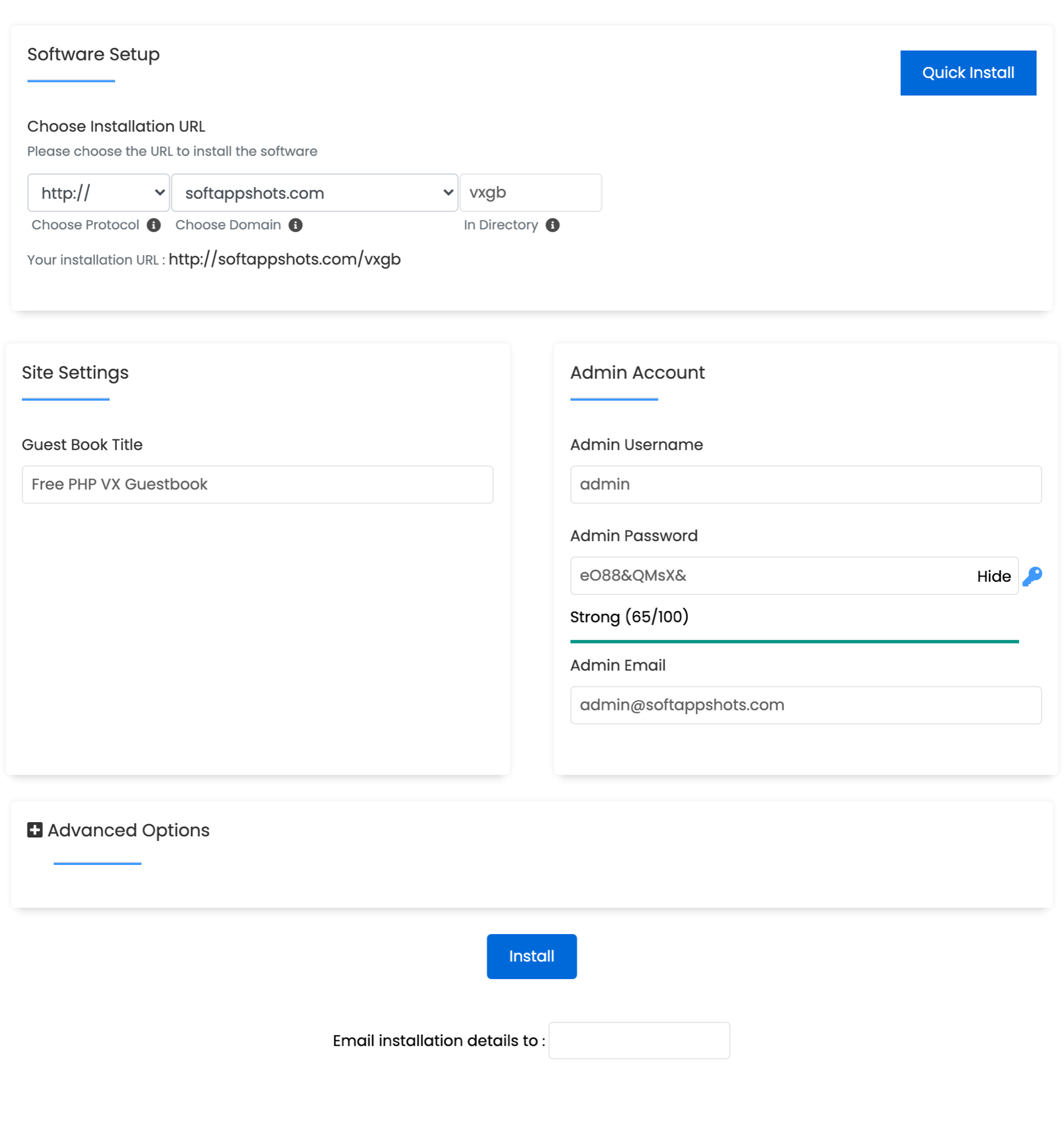Click the Guest Book Title field
This screenshot has width=1064, height=1124.
click(x=256, y=484)
